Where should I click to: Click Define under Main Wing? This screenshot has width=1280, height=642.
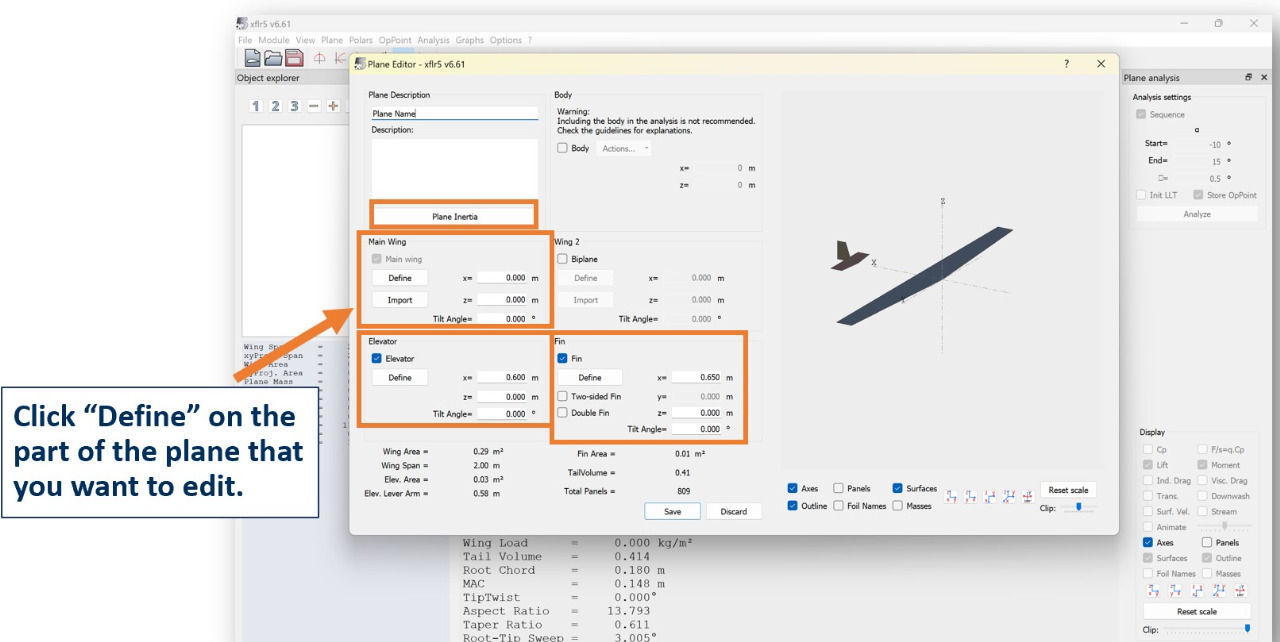coord(400,278)
